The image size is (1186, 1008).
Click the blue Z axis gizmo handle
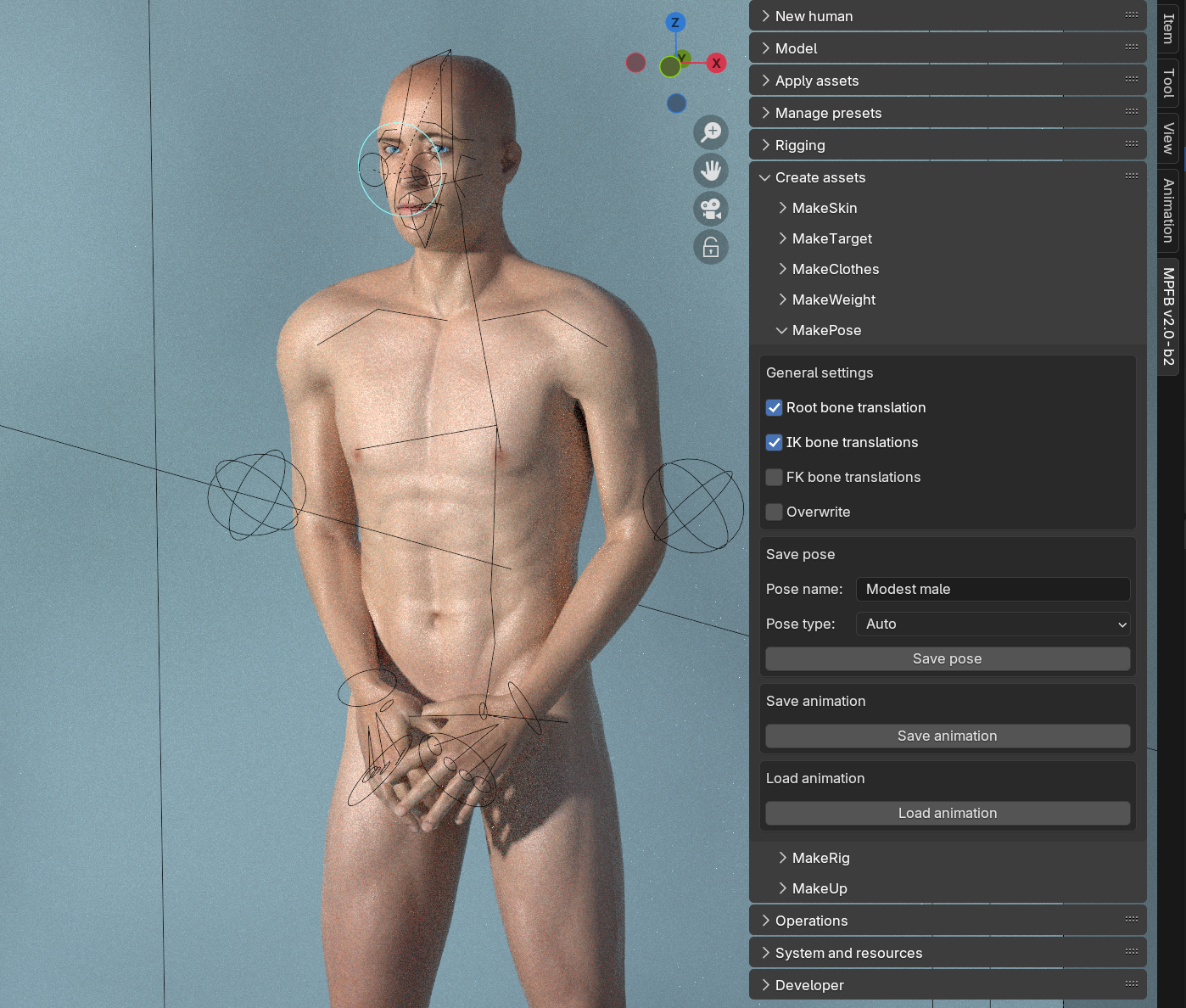tap(675, 23)
